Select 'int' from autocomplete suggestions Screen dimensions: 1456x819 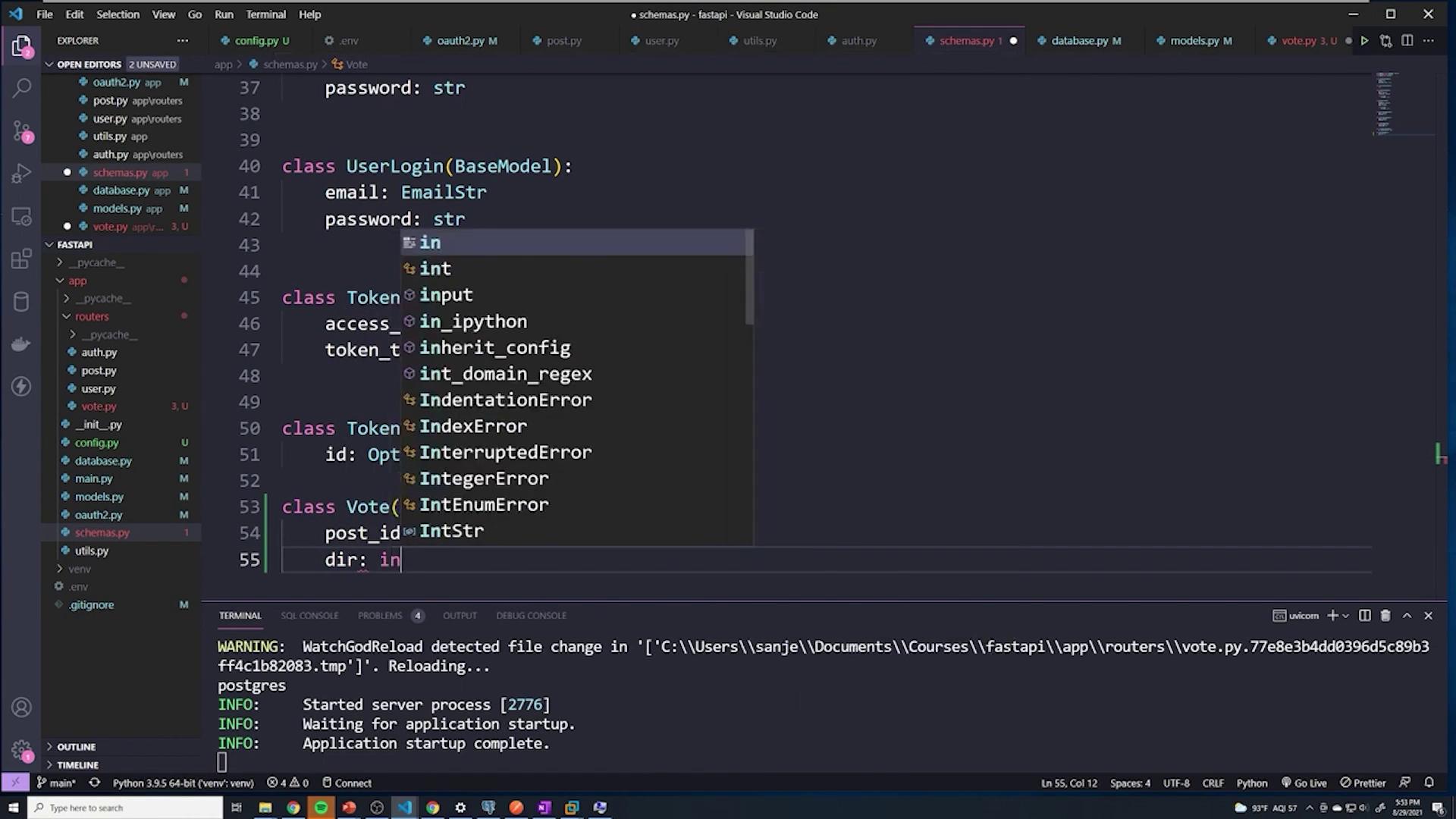tap(435, 268)
